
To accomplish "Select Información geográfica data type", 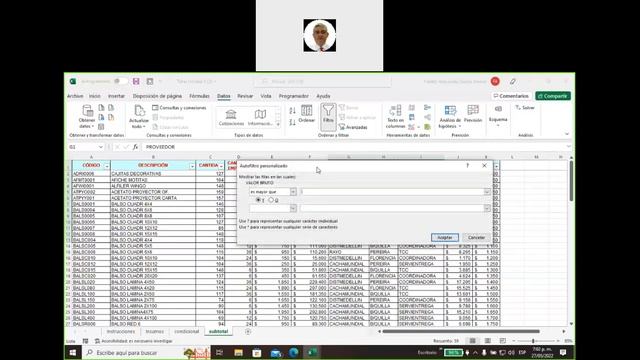I will (x=260, y=117).
